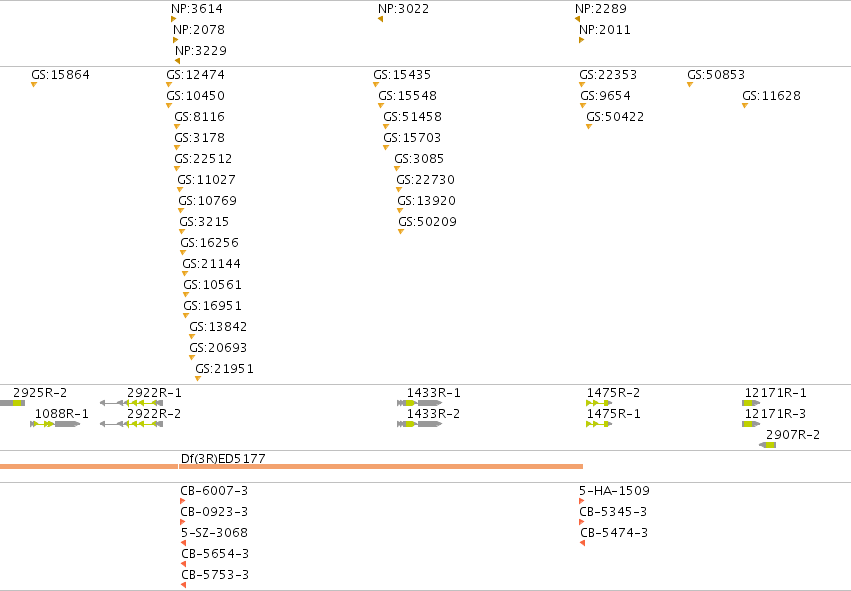
Task: Click the GS:16256 insertion label
Action: coord(209,243)
